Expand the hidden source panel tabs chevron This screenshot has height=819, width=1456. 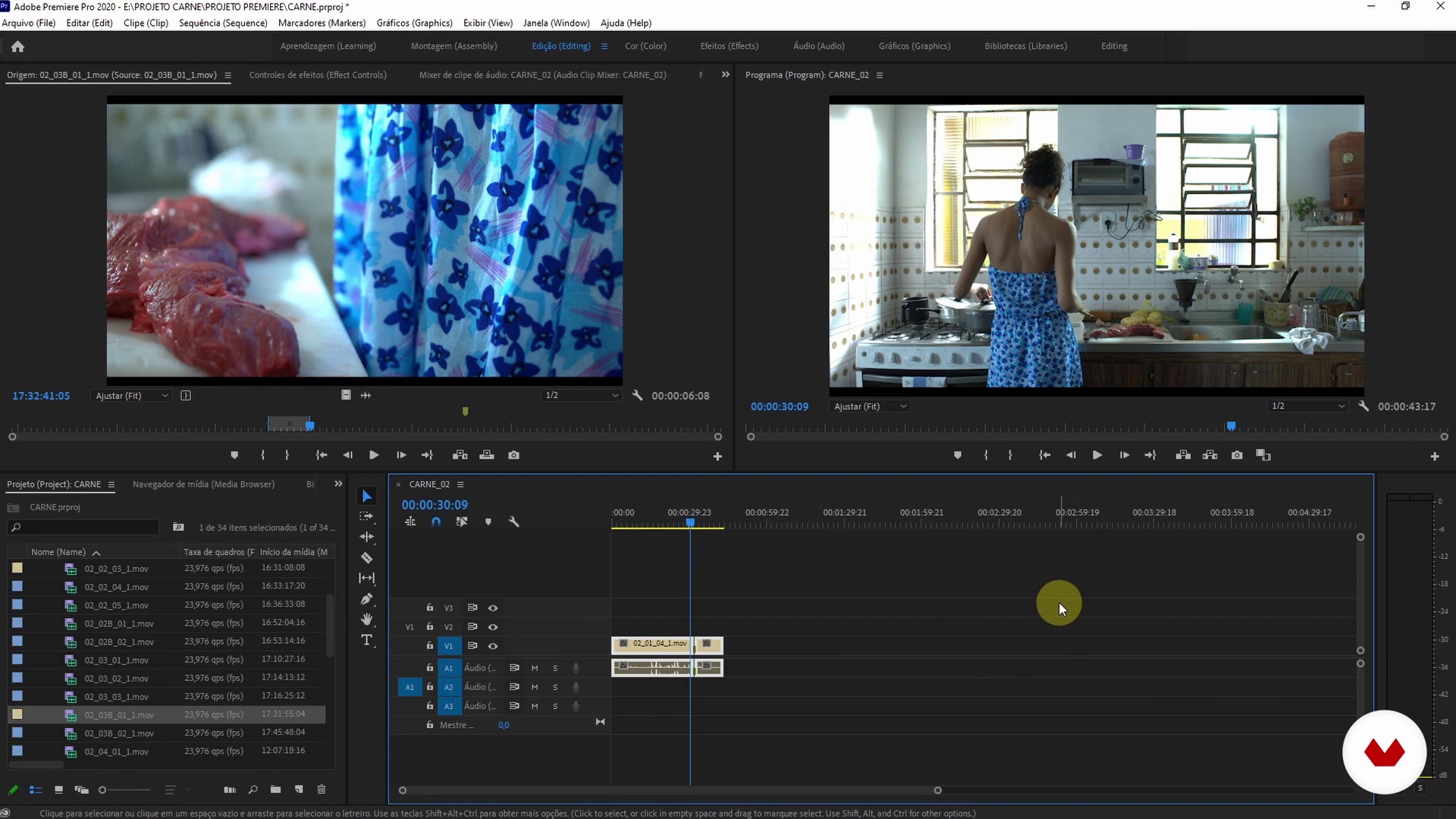point(725,75)
